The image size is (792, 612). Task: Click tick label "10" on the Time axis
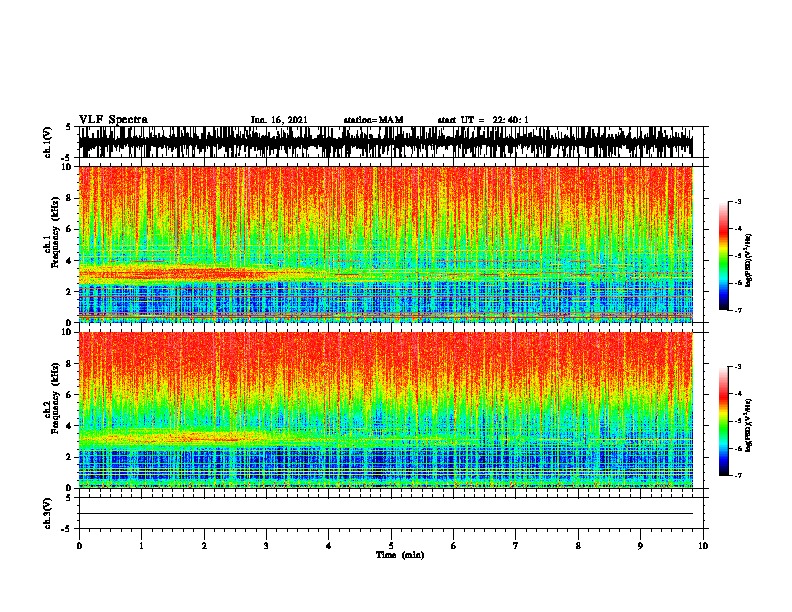point(703,546)
